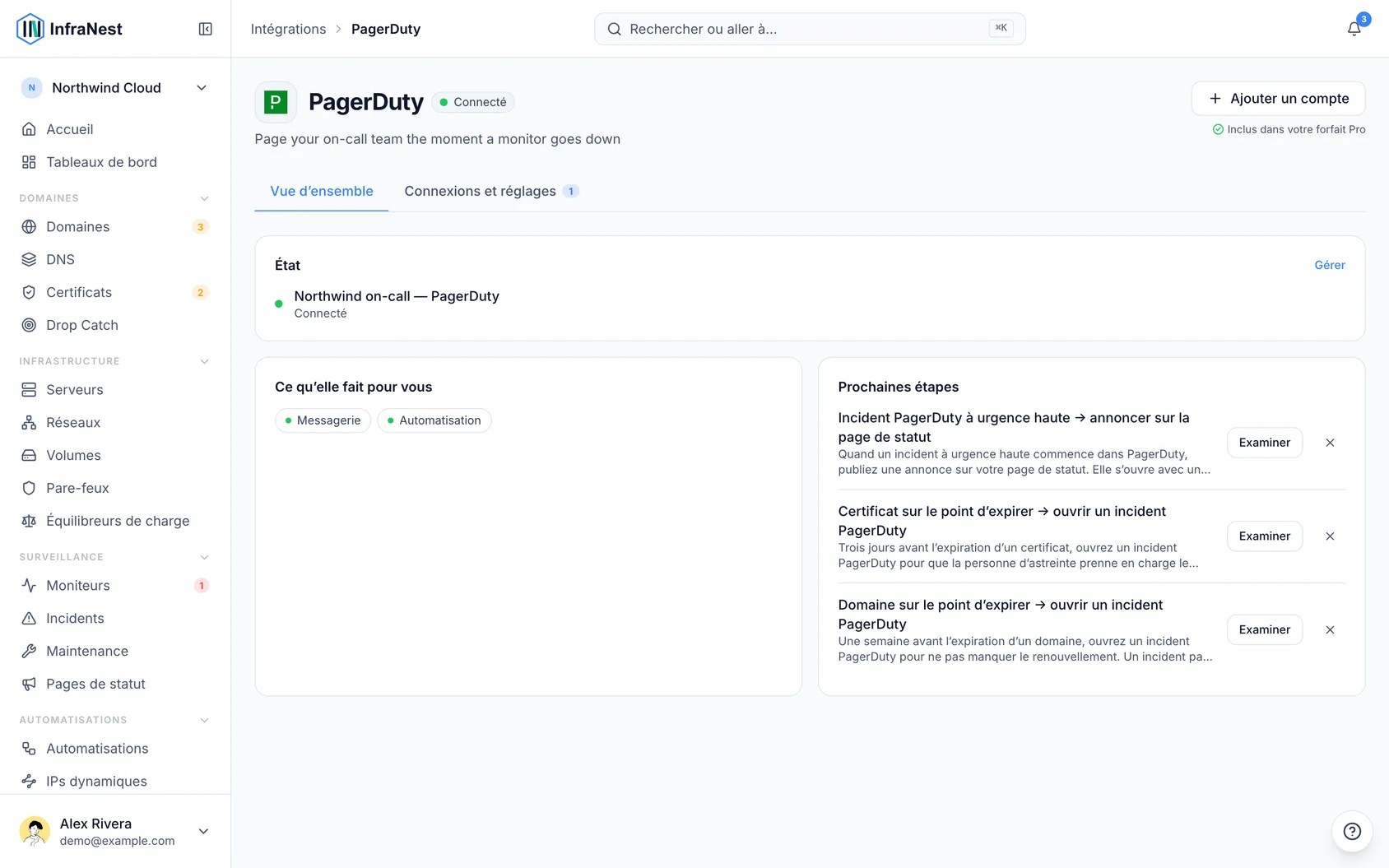The image size is (1389, 868).
Task: Focus the Rechercher ou aller à search field
Action: (810, 29)
